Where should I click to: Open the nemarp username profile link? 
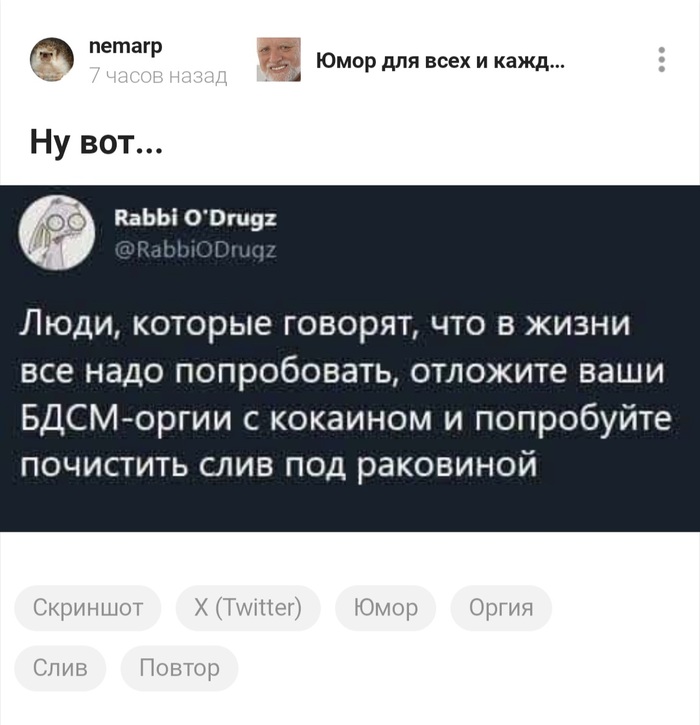point(125,46)
